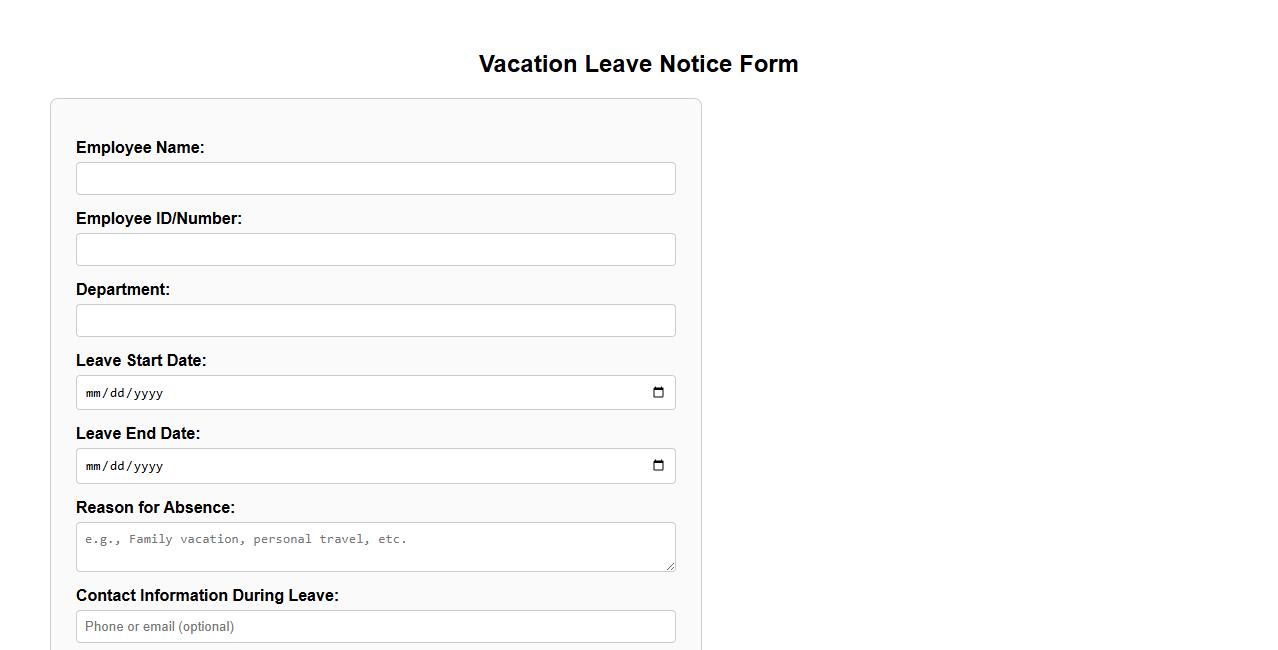Click the placeholder text mentioning Family vacation

coord(246,539)
